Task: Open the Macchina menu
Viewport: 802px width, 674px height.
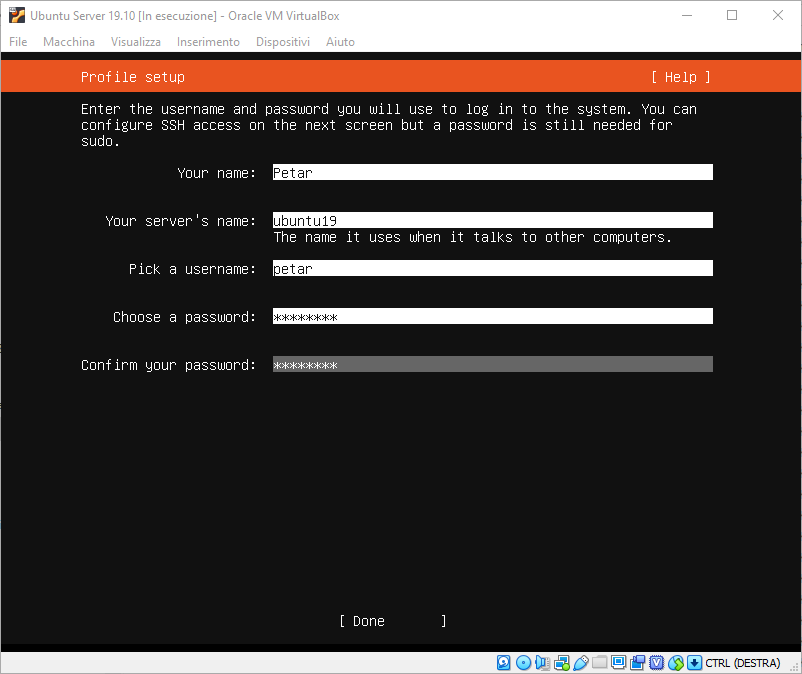Action: 69,42
